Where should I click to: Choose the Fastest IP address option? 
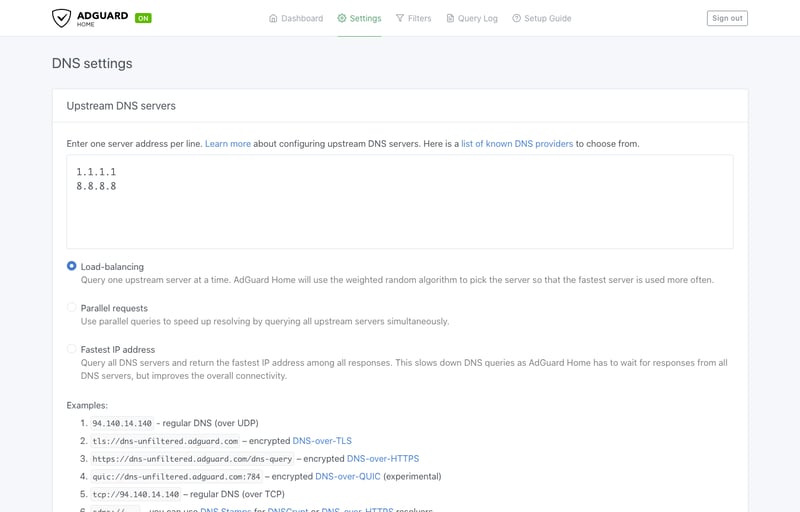point(71,349)
